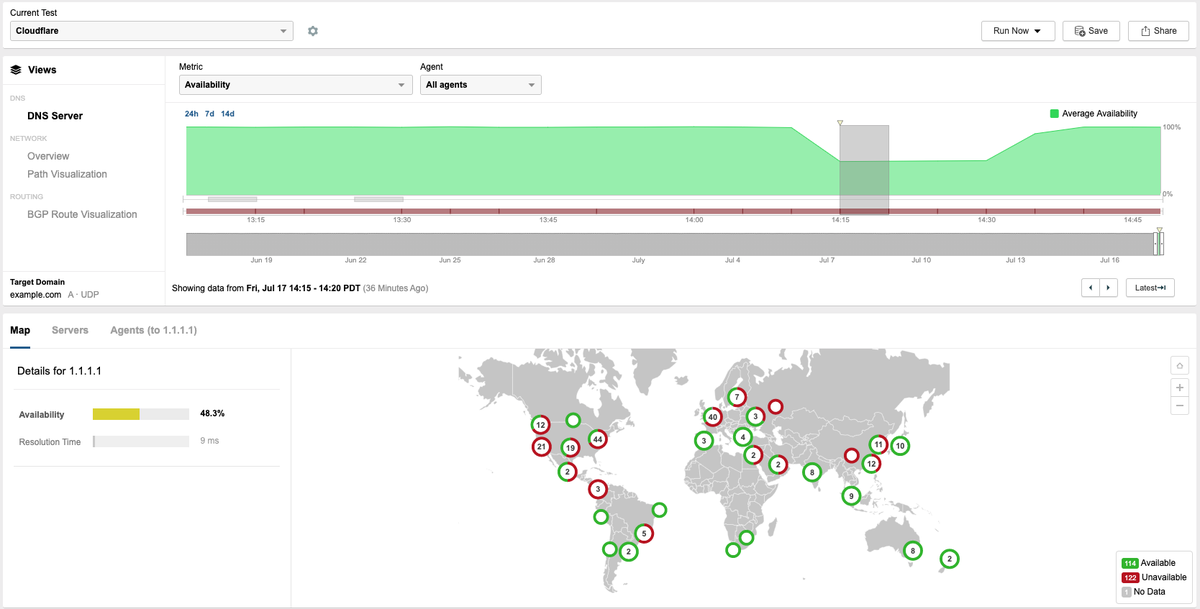Zoom in on the map

point(1180,387)
